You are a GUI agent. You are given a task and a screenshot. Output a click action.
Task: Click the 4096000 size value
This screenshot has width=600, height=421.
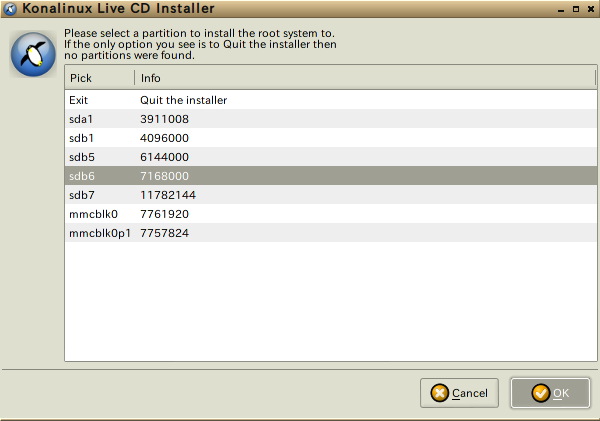pos(165,138)
